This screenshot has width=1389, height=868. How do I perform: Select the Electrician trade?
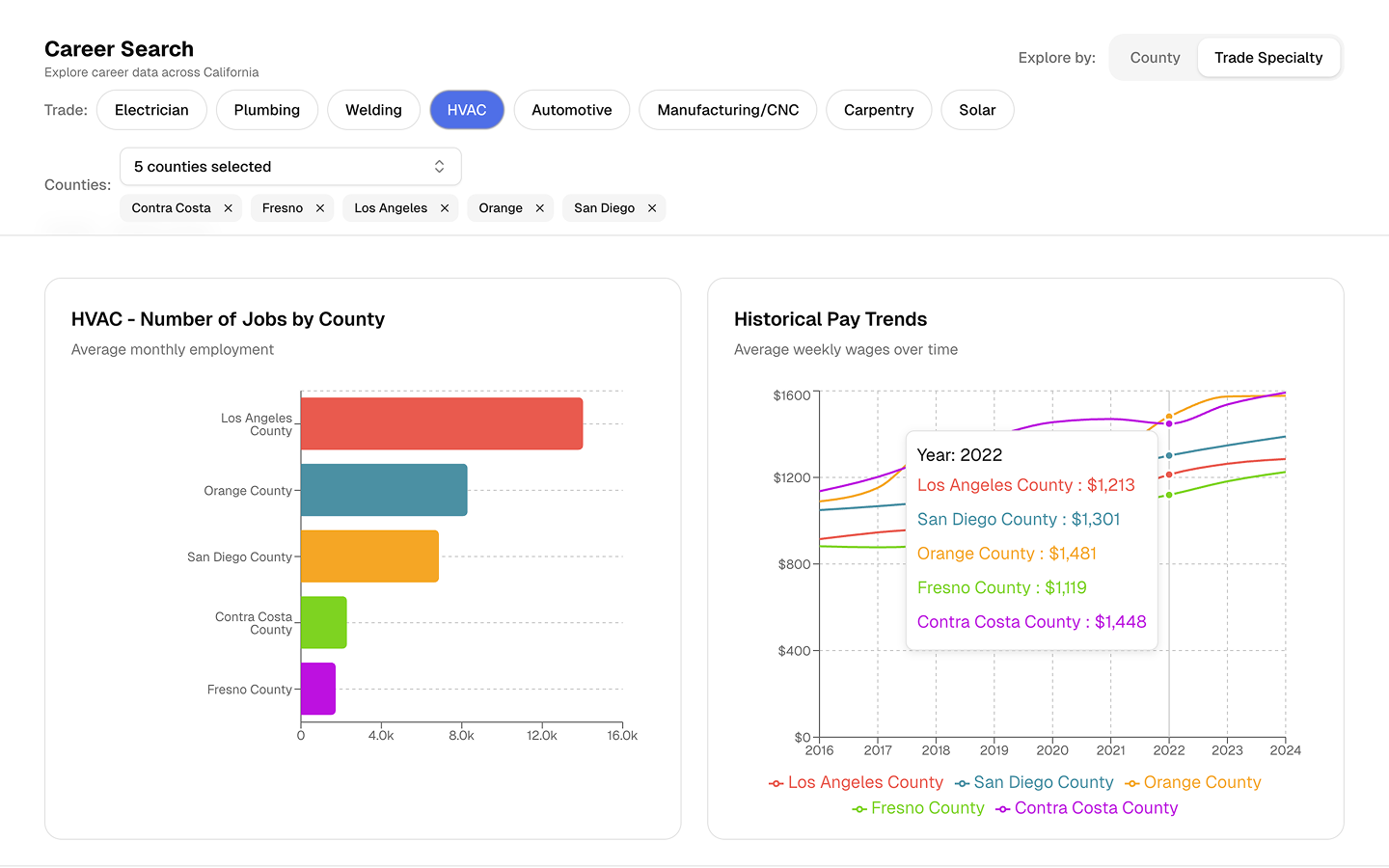point(151,109)
